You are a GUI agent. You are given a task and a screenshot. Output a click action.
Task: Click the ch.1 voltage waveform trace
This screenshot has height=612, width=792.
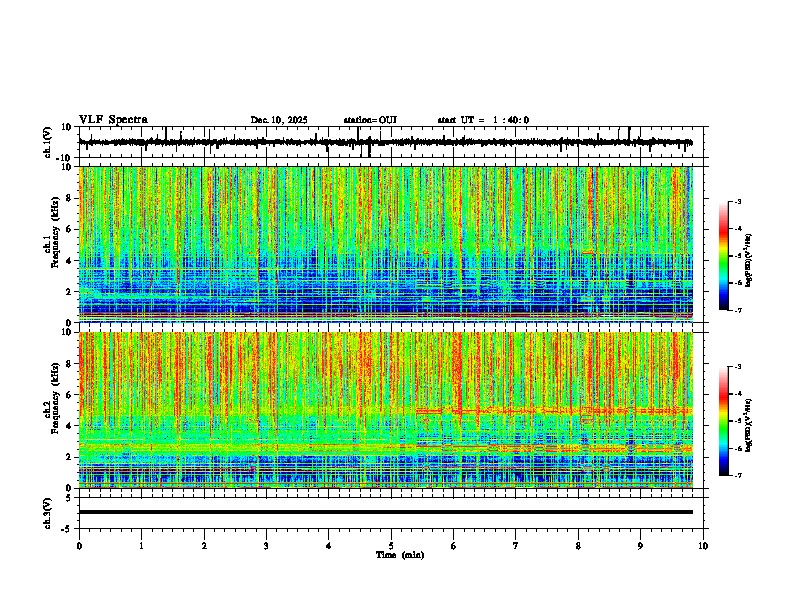(386, 142)
